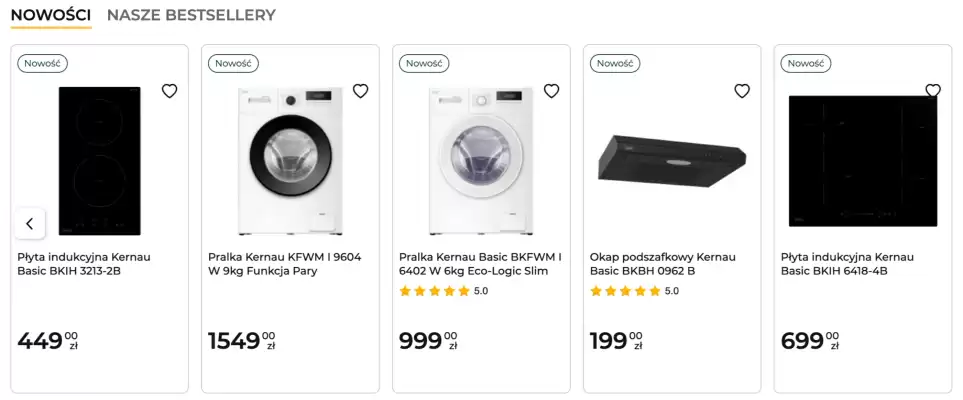Viewport: 963px width, 400px height.
Task: Open Płyta indukcyjna Kernau Basic BKIH 3213-2B link
Action: click(84, 264)
